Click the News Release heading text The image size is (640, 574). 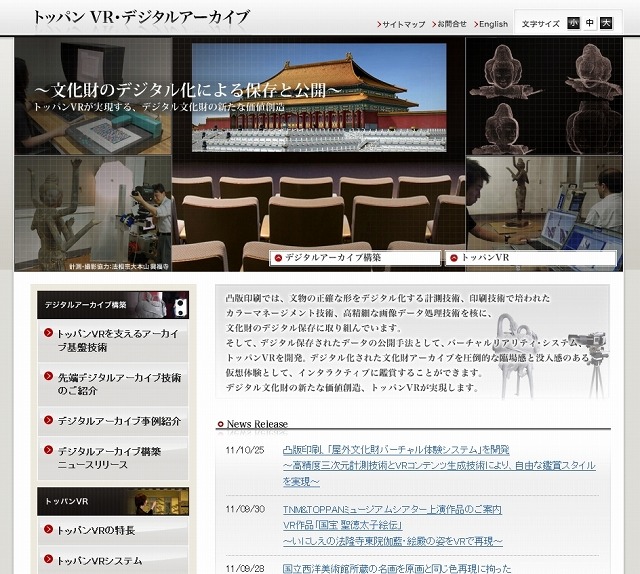[257, 424]
